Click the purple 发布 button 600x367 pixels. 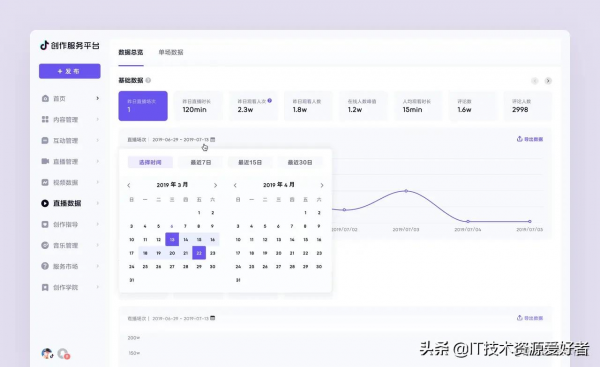[x=70, y=71]
